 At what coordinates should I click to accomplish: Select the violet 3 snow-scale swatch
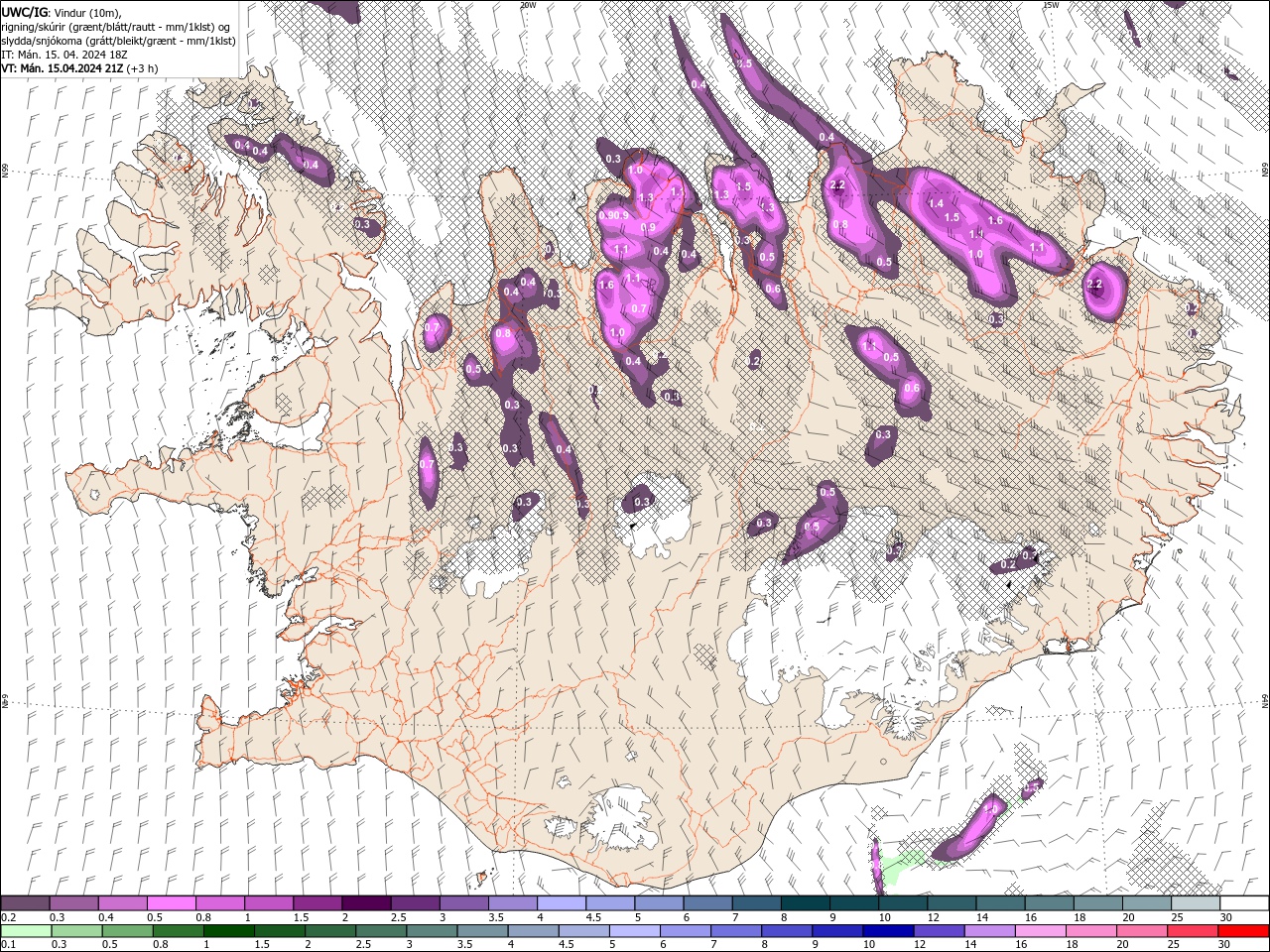click(463, 903)
